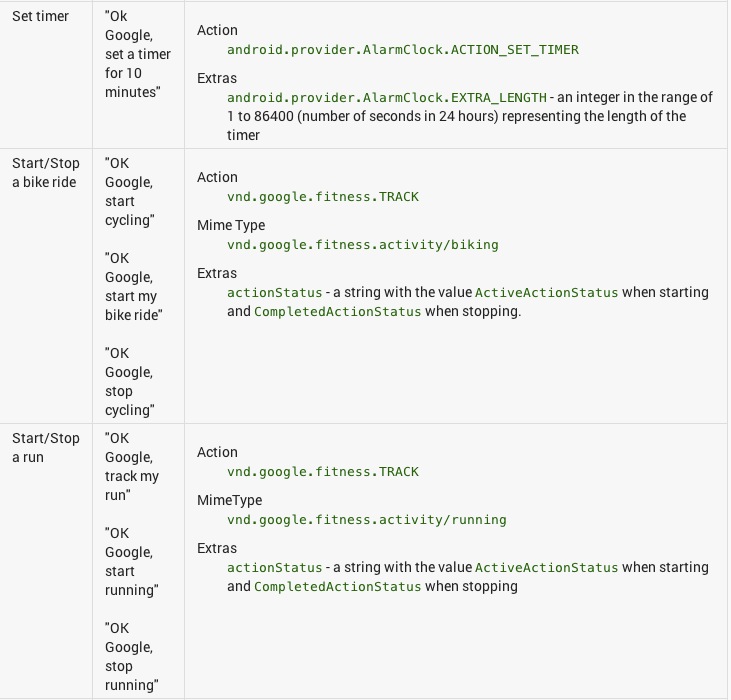Click the "OK Google, start cycling" phrase
This screenshot has width=731, height=700.
[130, 191]
